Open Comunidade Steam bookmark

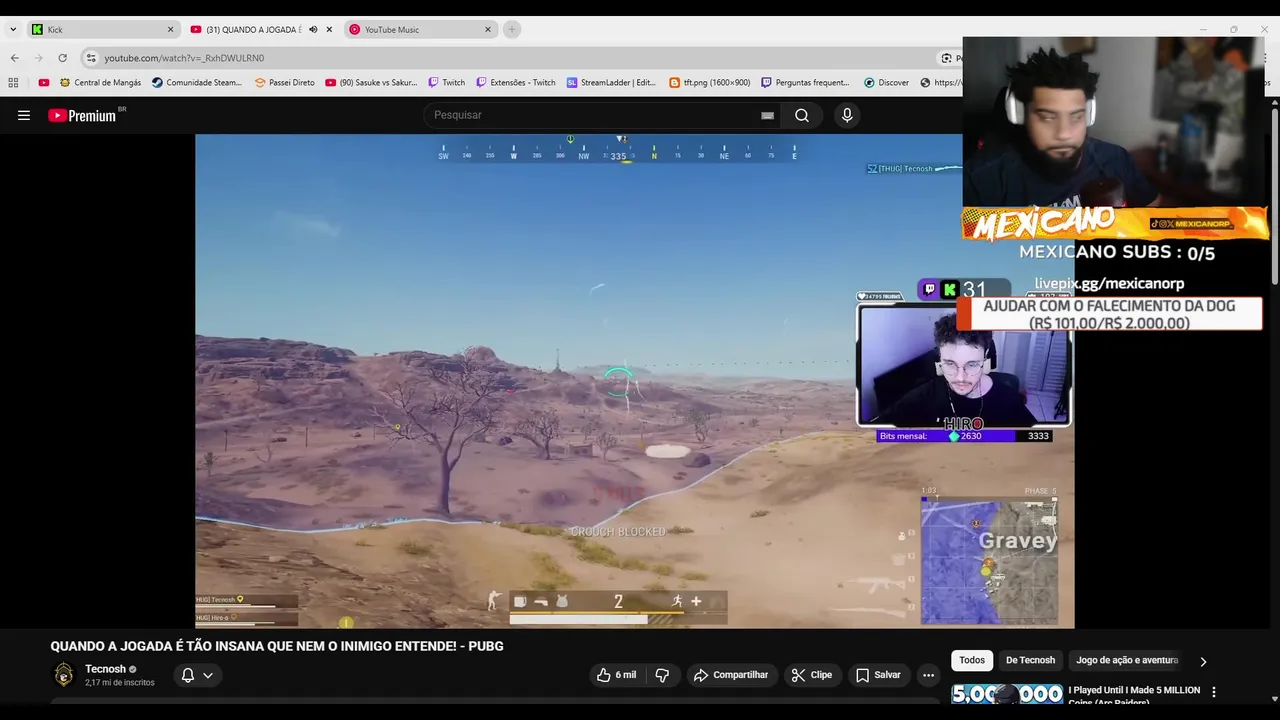tap(197, 83)
